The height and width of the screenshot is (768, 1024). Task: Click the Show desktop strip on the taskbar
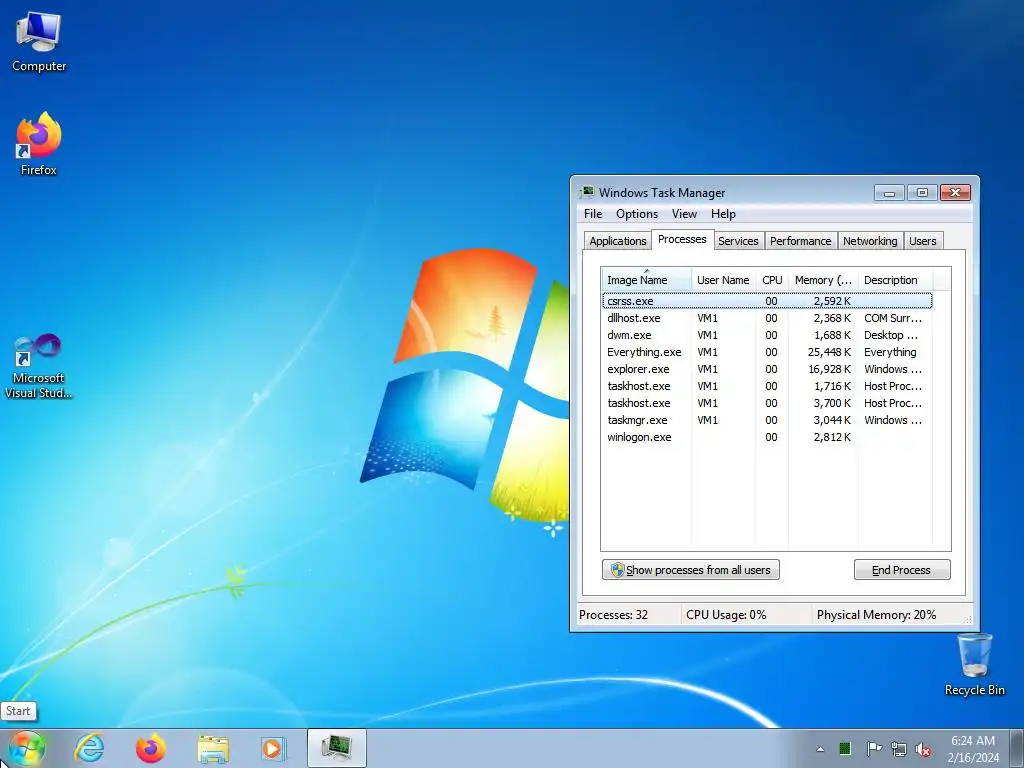point(1019,748)
